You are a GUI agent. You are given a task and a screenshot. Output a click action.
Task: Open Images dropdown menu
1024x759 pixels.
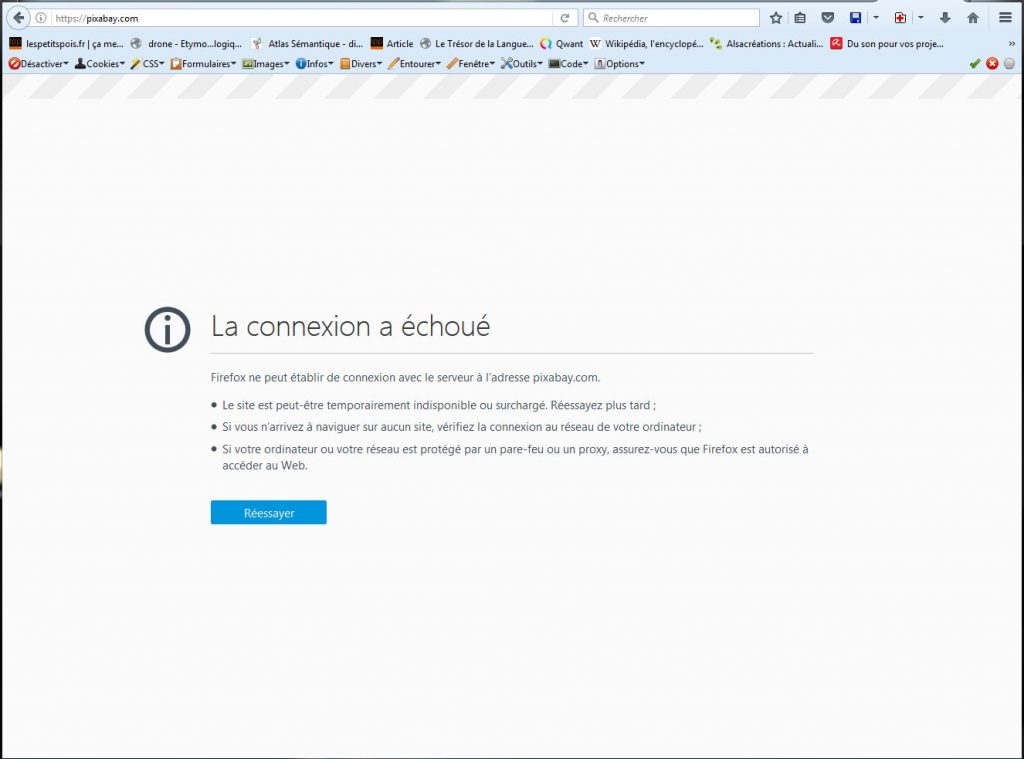point(265,63)
